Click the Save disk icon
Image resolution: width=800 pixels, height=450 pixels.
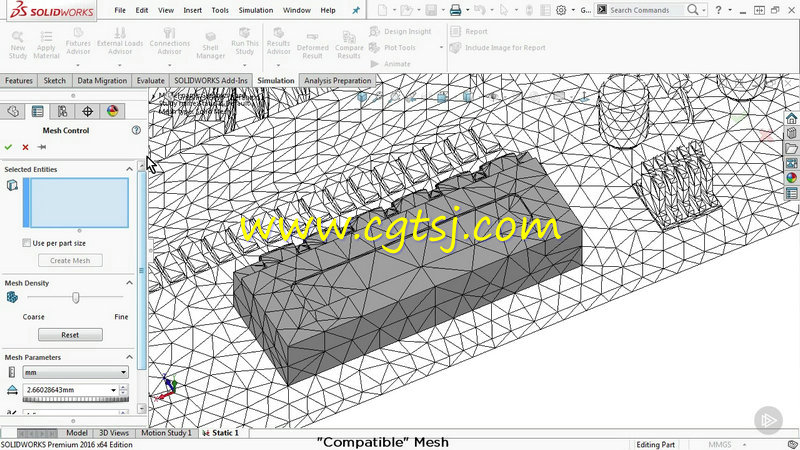click(x=431, y=10)
